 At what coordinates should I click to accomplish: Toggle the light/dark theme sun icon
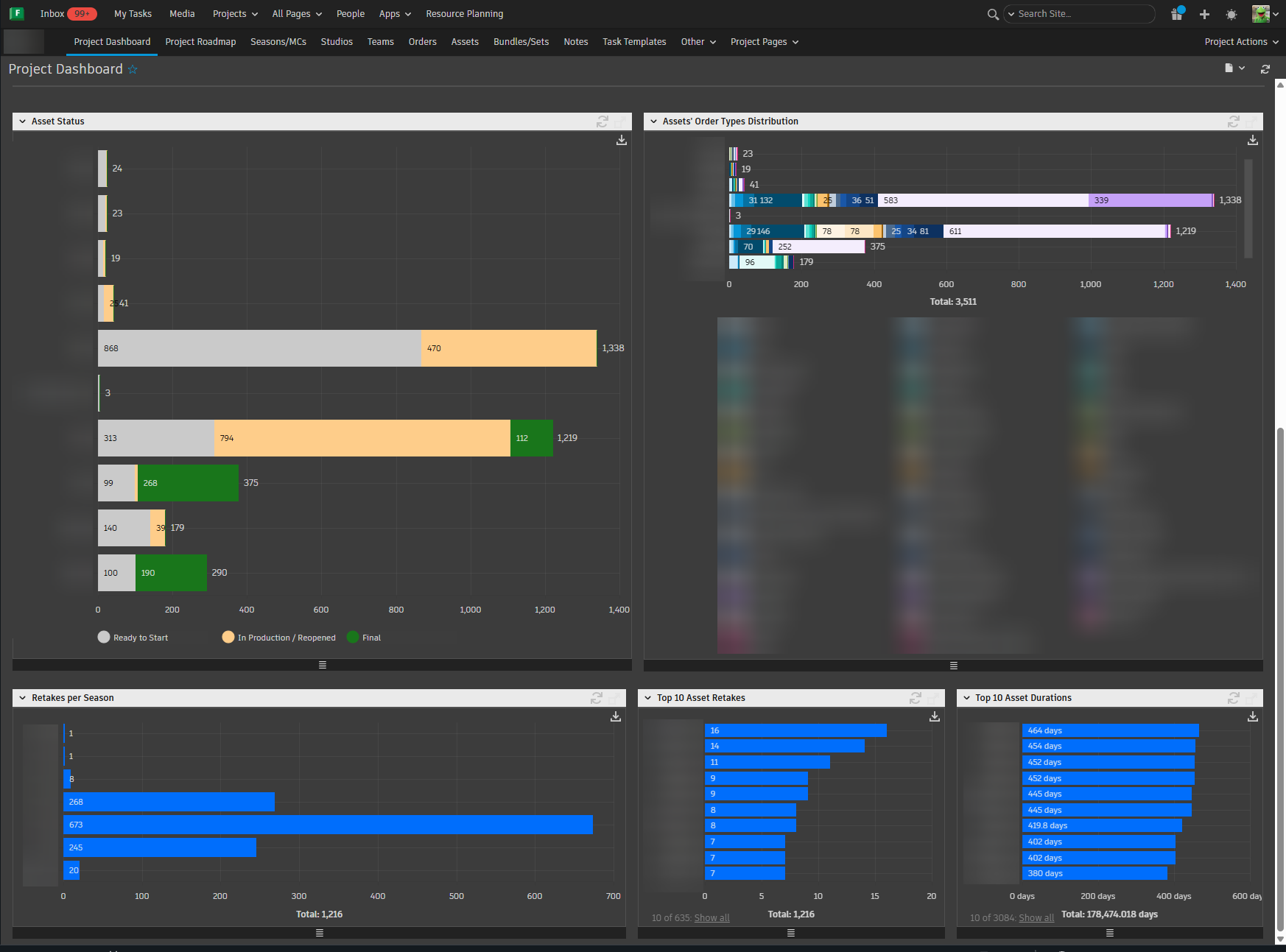pos(1231,14)
